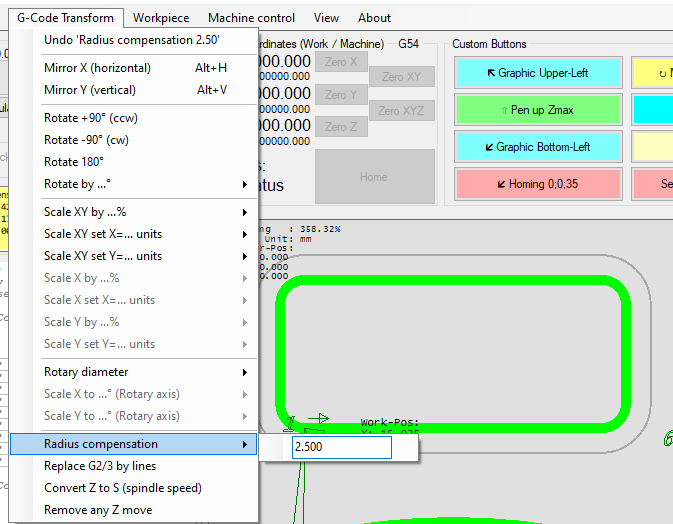Choose Convert Z to S spindle speed
Image resolution: width=673 pixels, height=524 pixels.
[122, 488]
